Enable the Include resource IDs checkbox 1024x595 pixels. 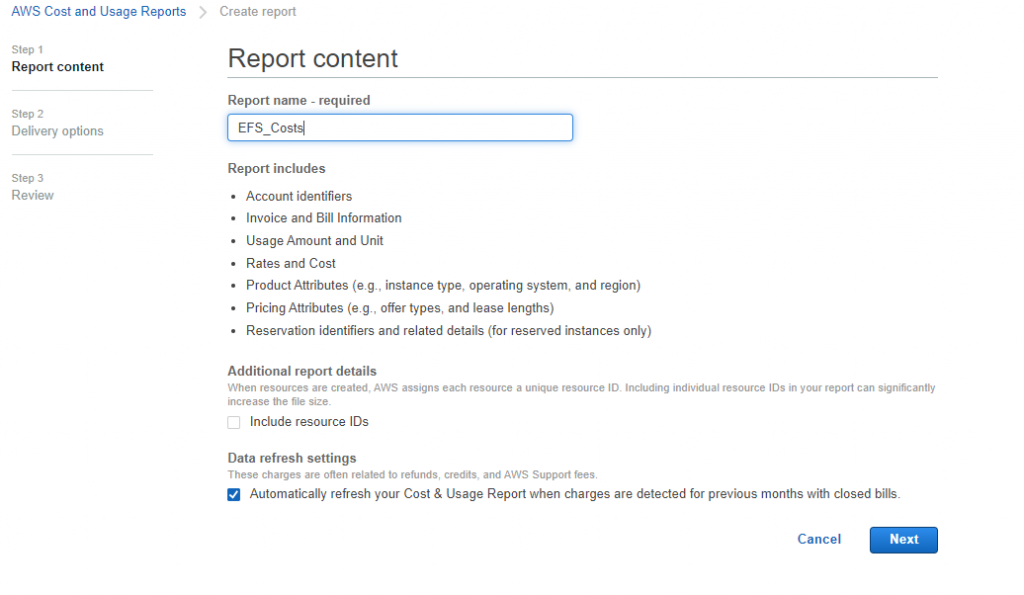[233, 422]
